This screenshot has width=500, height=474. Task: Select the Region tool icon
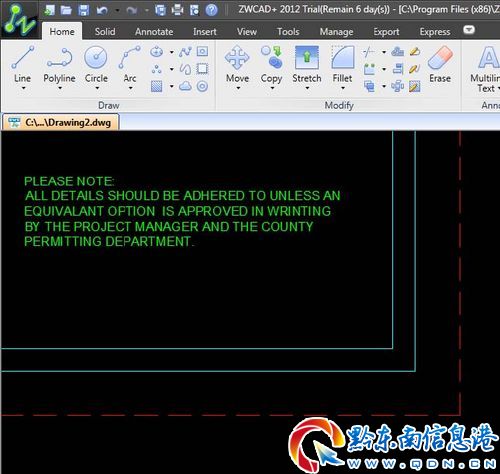click(x=202, y=51)
